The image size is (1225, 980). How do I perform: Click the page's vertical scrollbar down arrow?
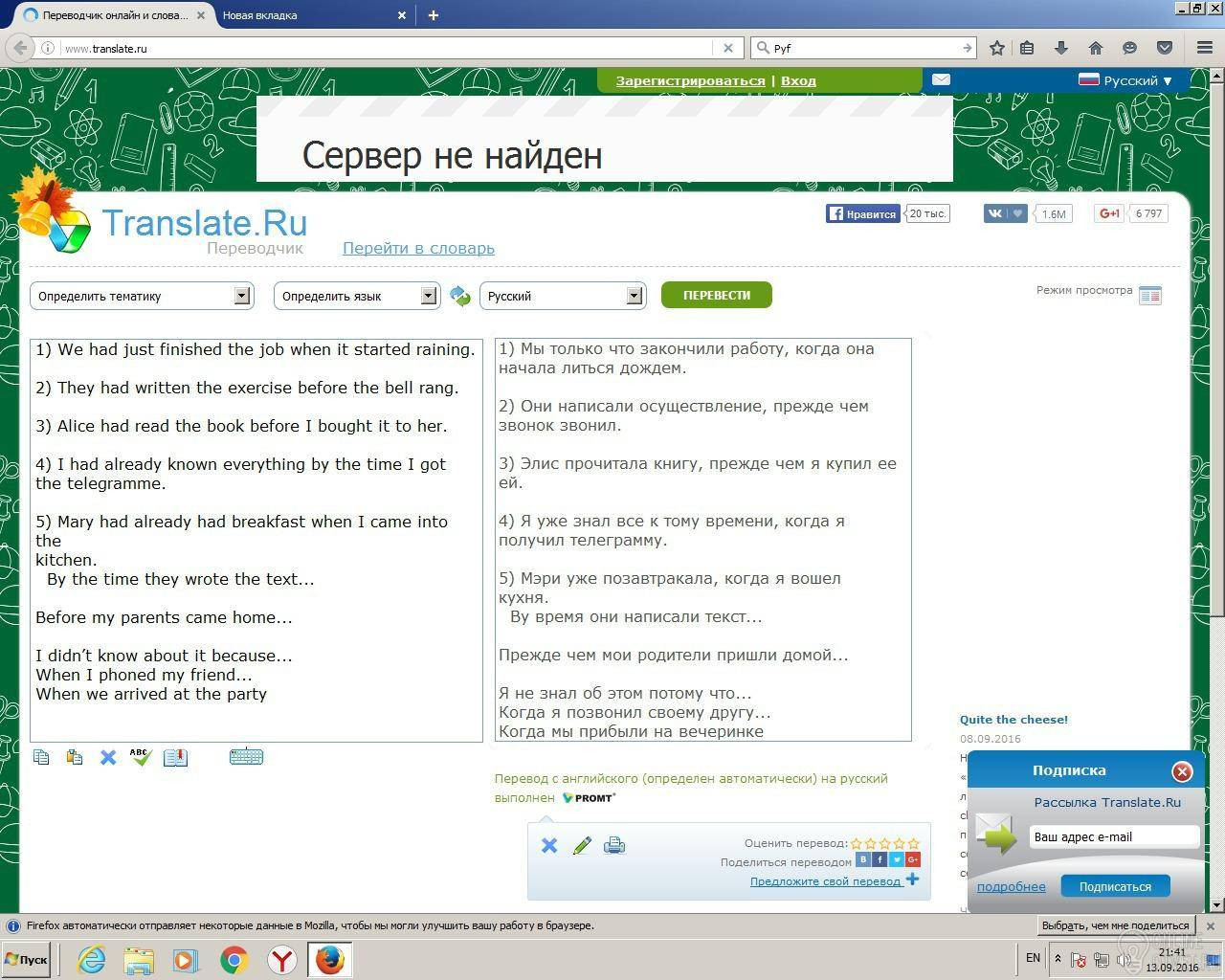coord(1217,904)
